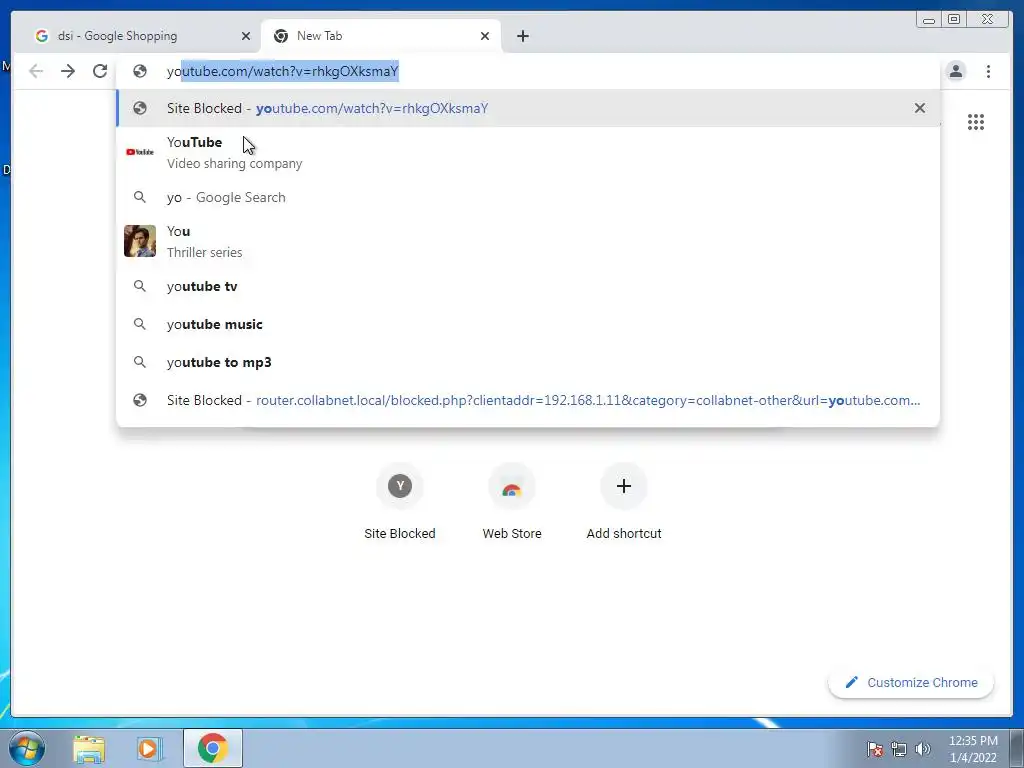Click the address bar URL text
1024x768 pixels.
pos(282,71)
